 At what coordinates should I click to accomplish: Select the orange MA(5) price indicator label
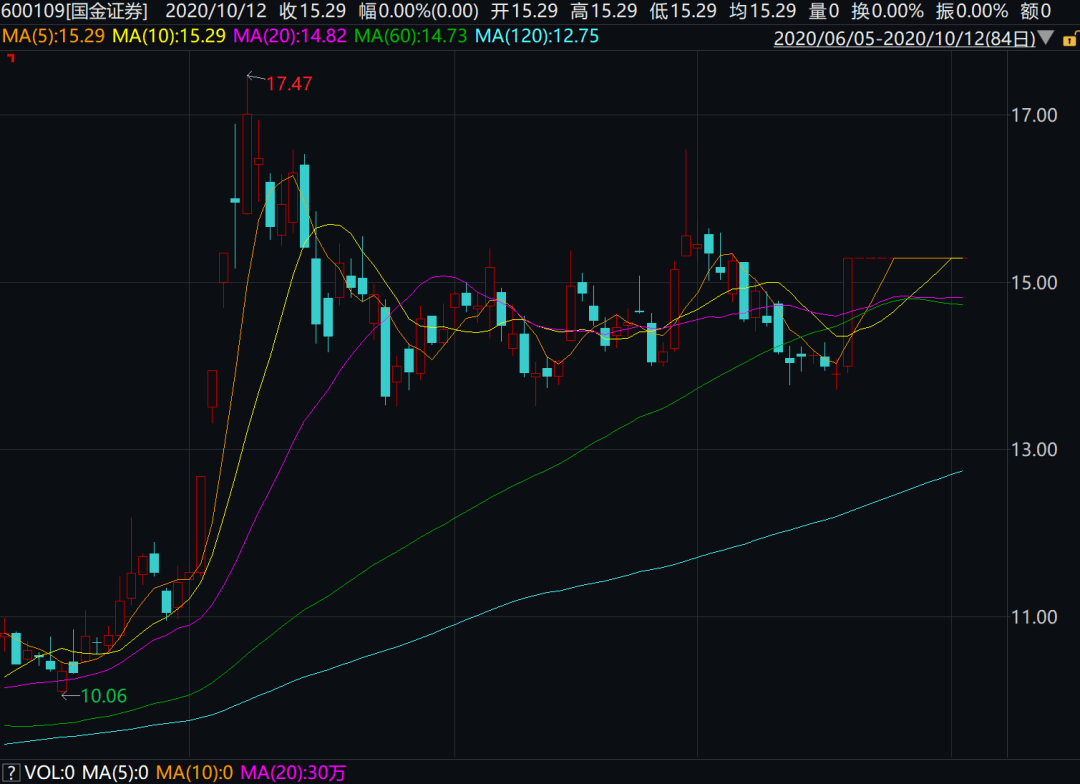click(x=53, y=36)
